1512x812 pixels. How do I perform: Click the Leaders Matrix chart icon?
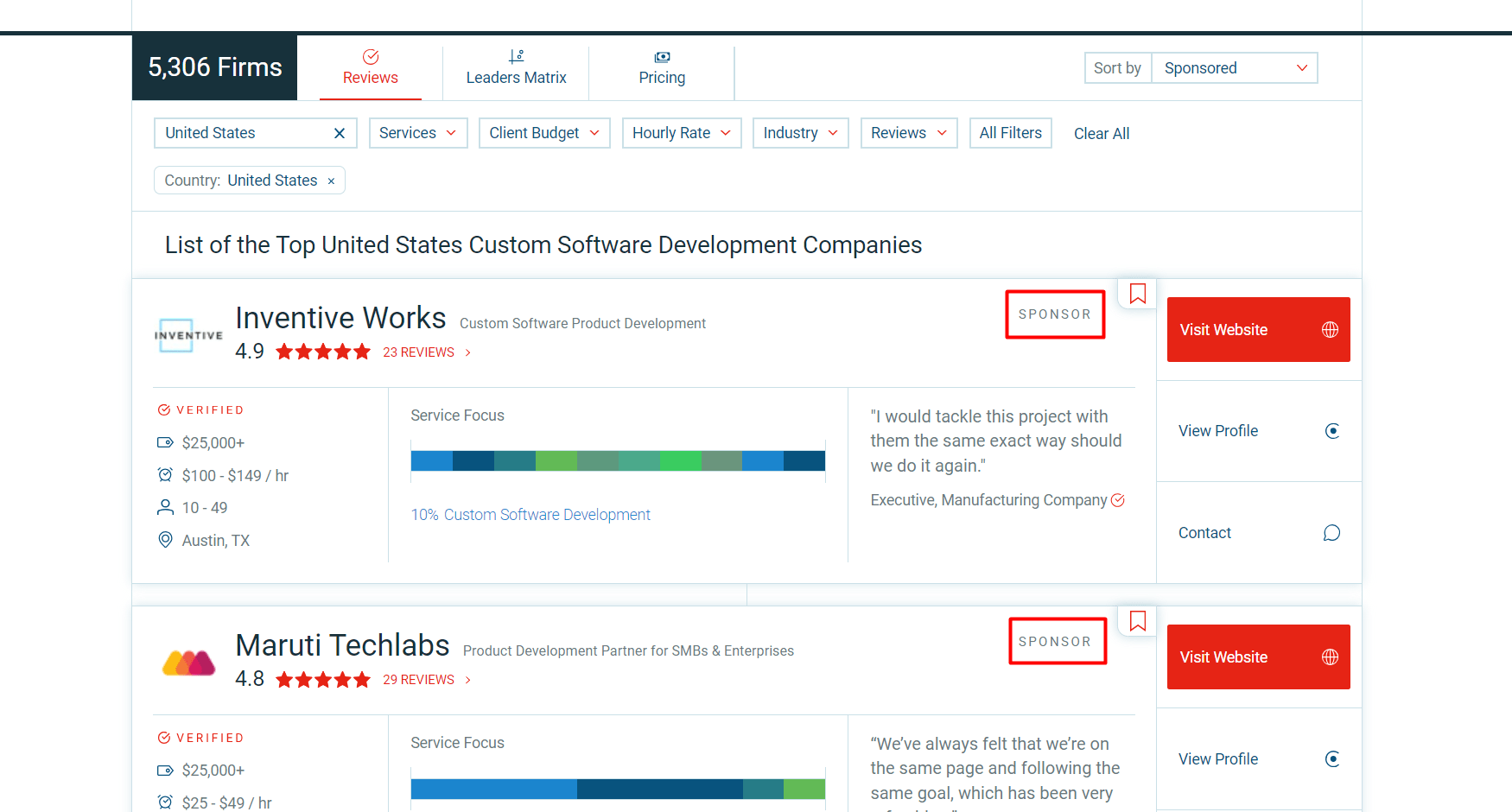(x=517, y=56)
